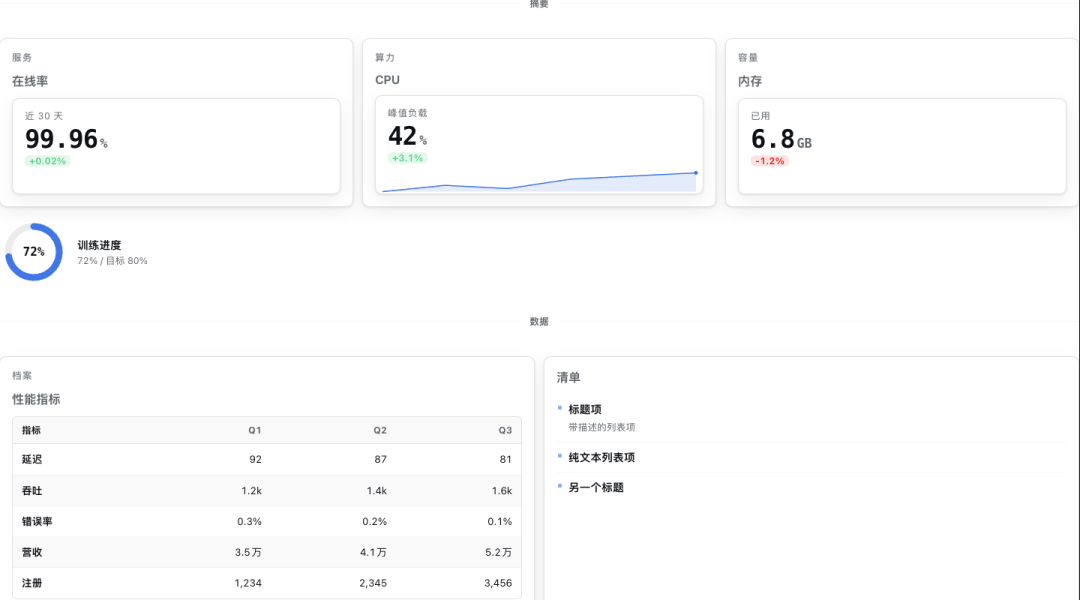The width and height of the screenshot is (1080, 600).
Task: Click the +0.02% uptime change badge
Action: tap(48, 161)
